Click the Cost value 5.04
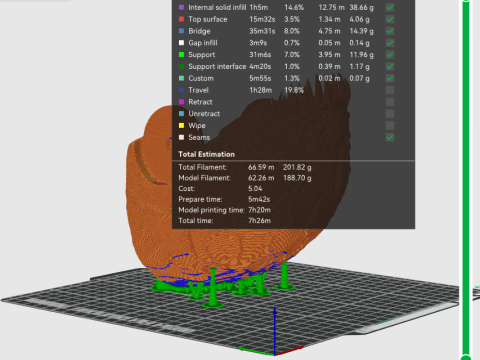Screen dimensions: 480x360 (255, 189)
